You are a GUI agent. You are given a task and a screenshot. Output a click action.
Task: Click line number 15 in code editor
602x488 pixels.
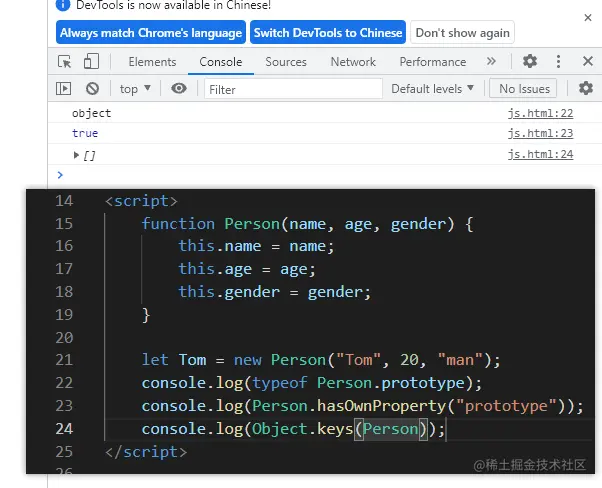click(64, 223)
